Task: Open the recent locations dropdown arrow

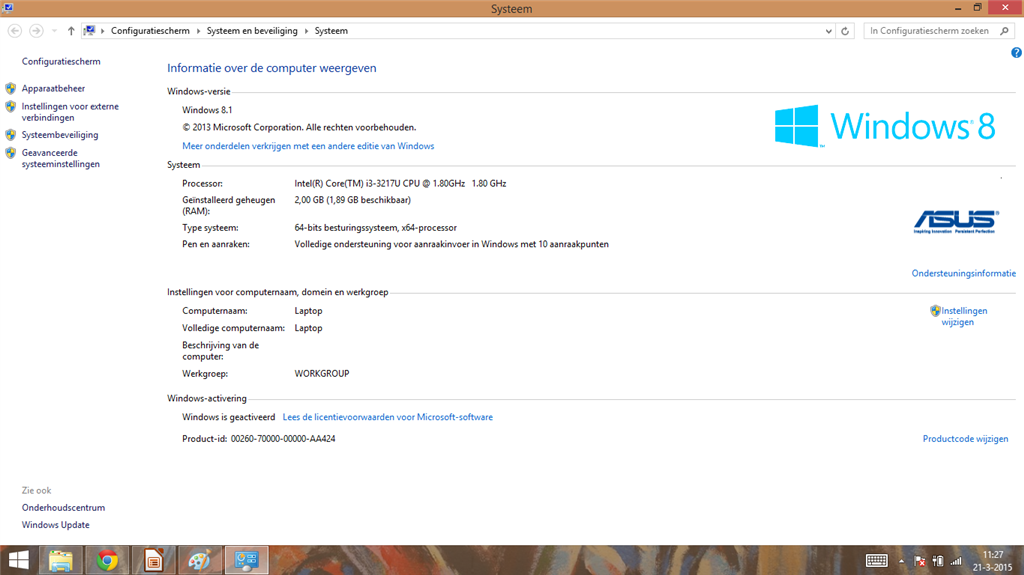Action: pyautogui.click(x=54, y=31)
